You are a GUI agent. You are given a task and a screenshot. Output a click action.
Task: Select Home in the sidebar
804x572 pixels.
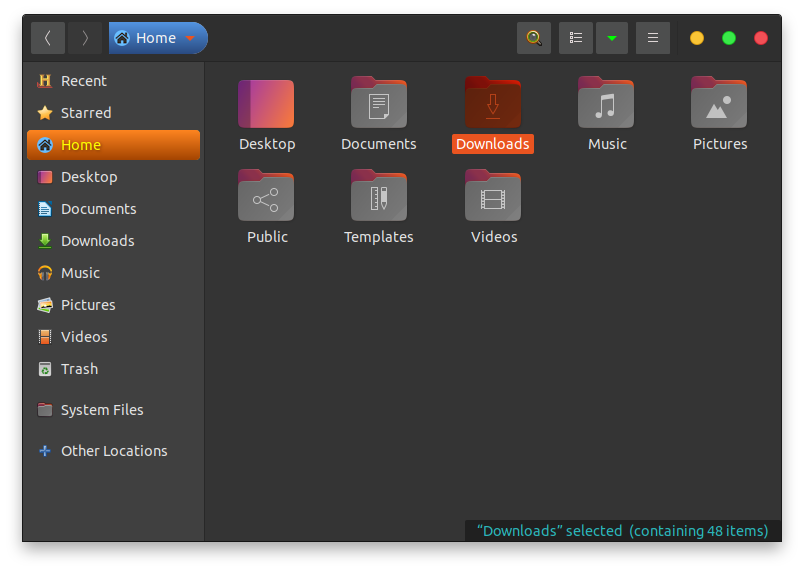(113, 145)
